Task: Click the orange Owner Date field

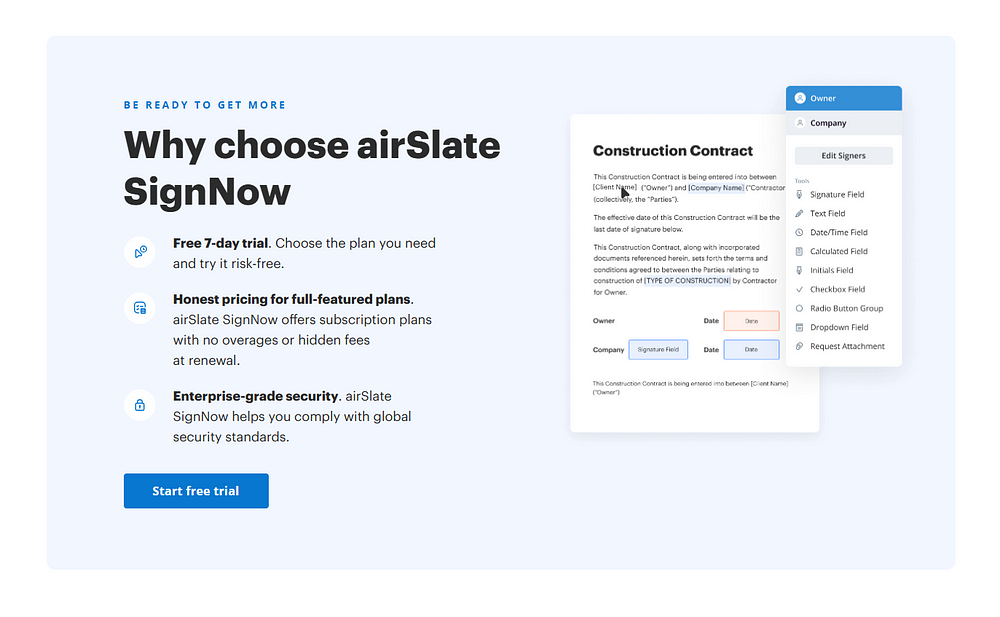Action: click(x=751, y=321)
